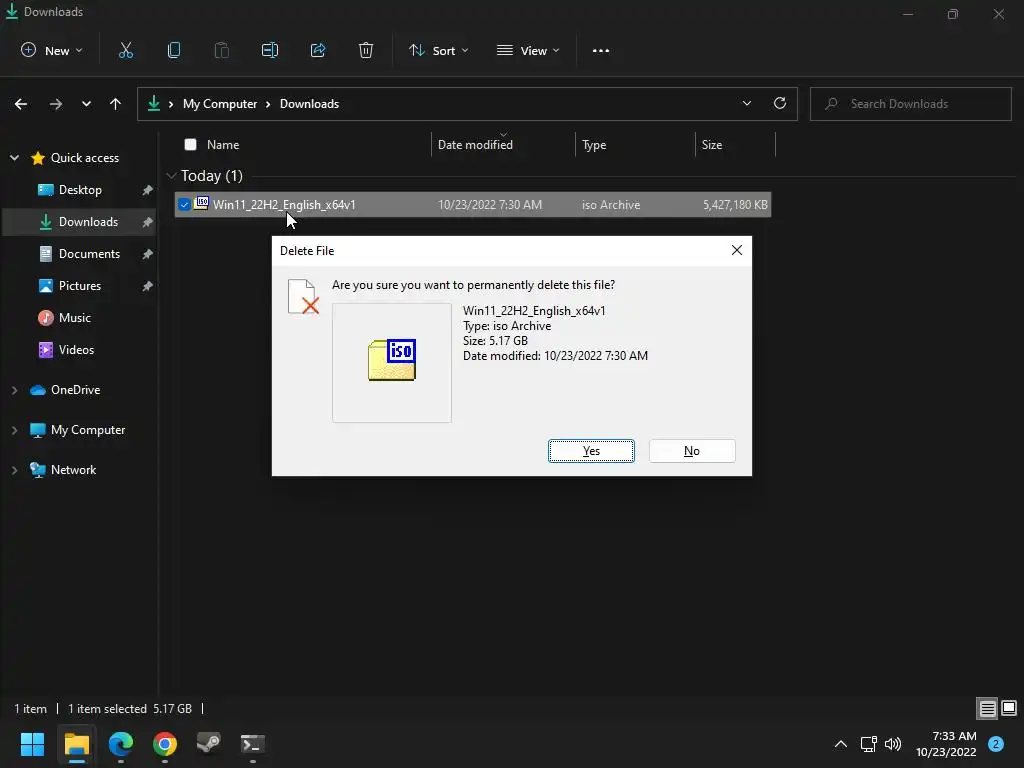This screenshot has width=1024, height=768.
Task: Switch to details view layout icon
Action: pos(987,708)
